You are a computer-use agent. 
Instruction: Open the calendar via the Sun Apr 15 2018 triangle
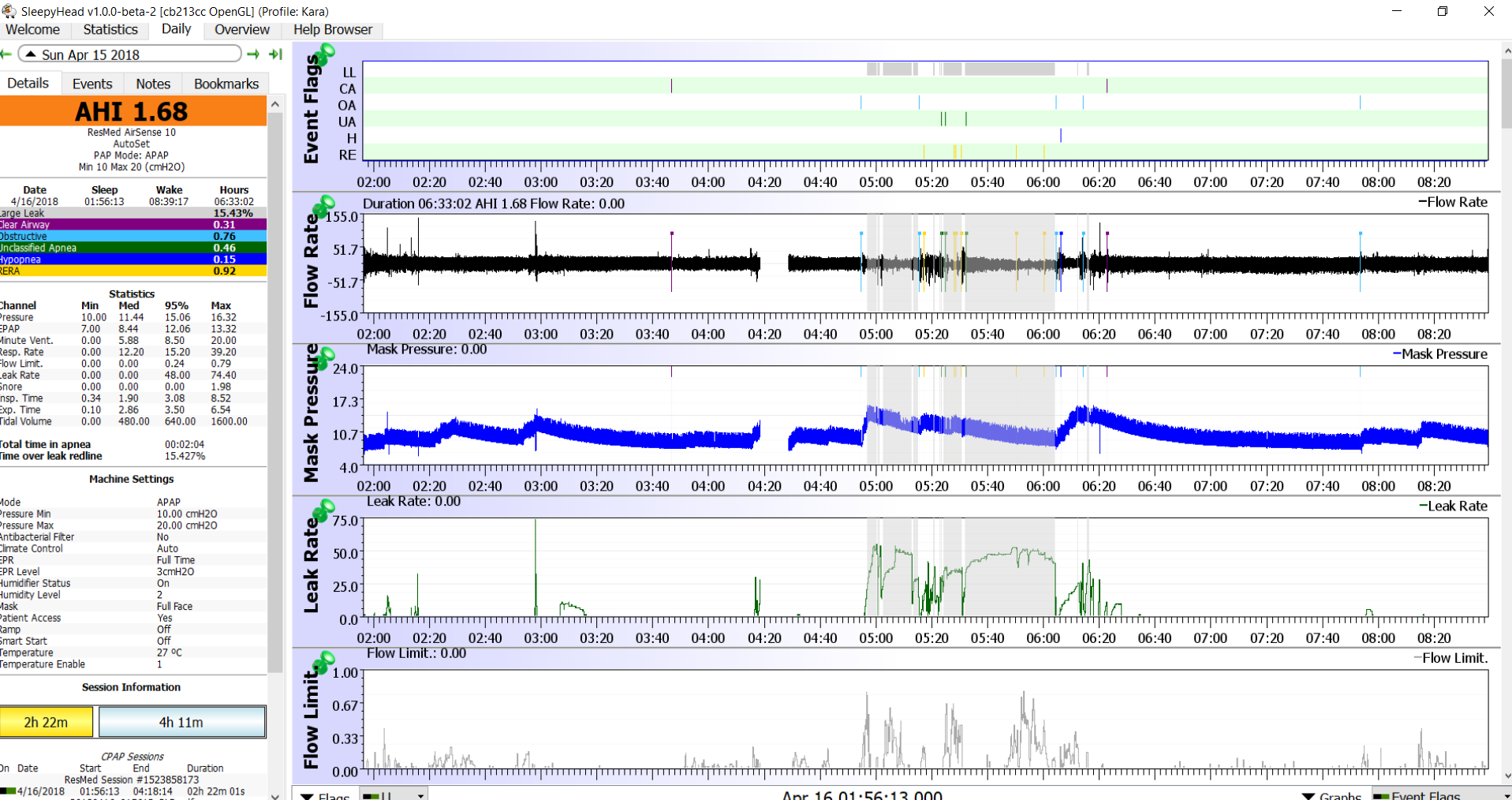[x=31, y=54]
